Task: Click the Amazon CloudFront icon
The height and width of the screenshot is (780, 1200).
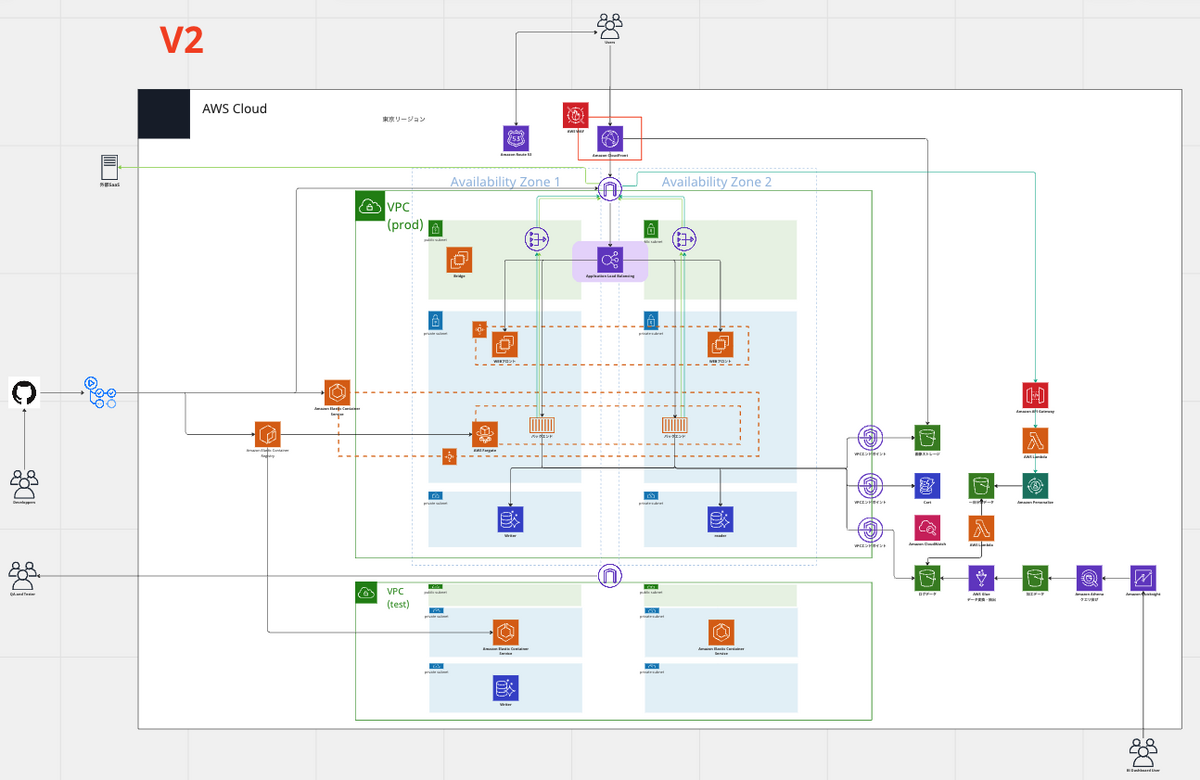Action: [x=610, y=138]
